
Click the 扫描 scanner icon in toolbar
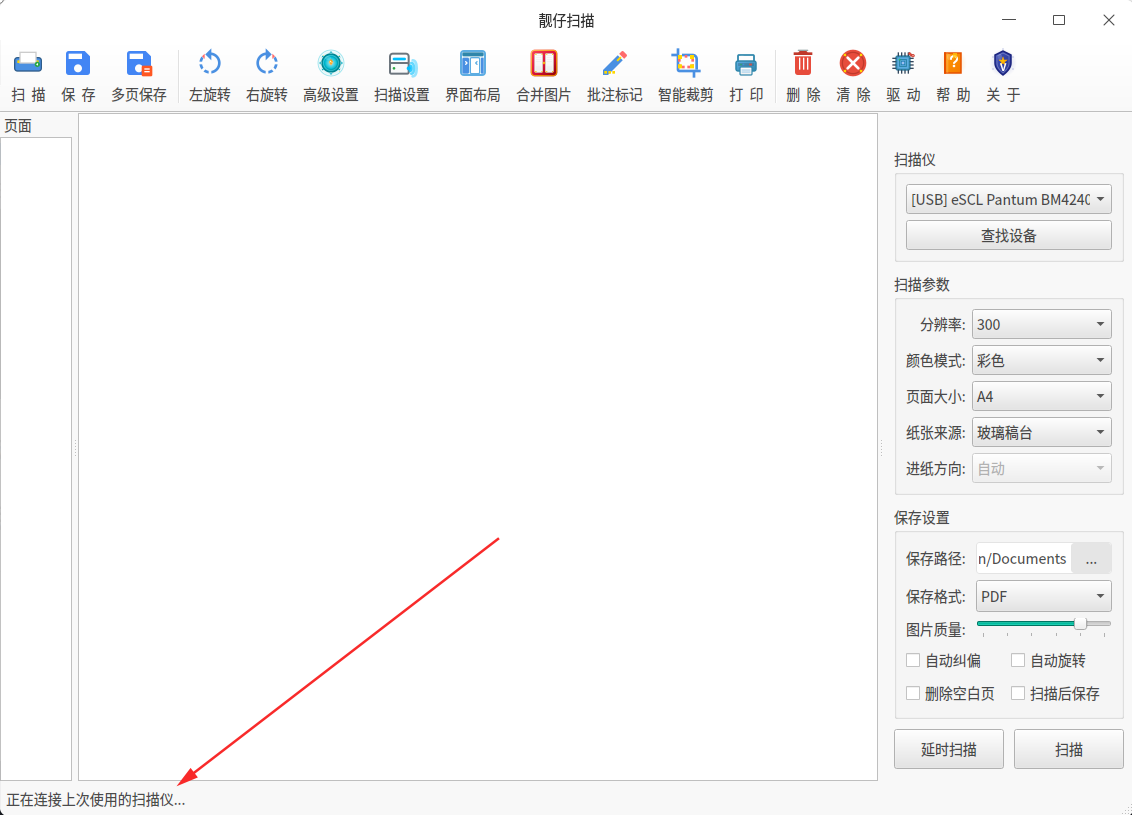pos(28,64)
